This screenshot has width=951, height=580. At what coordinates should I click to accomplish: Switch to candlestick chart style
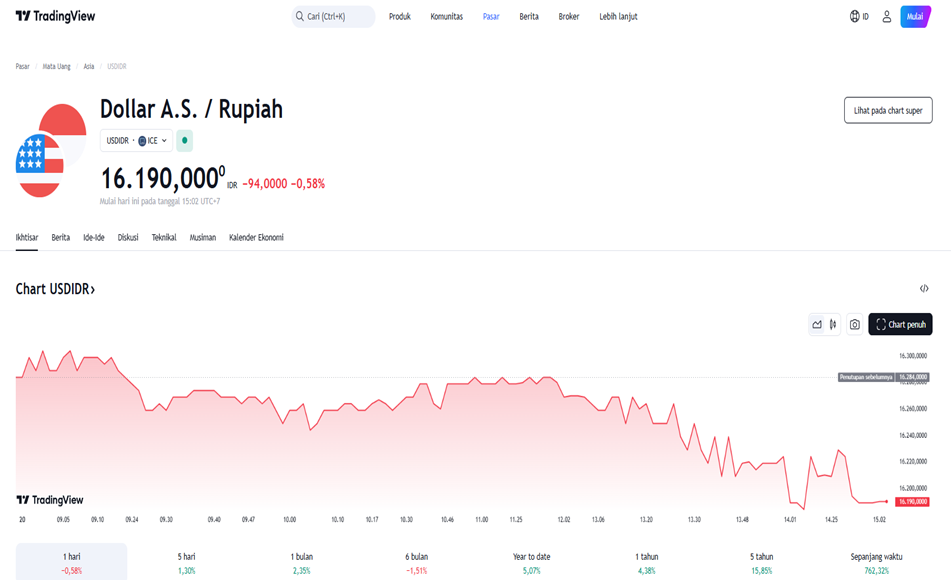point(833,324)
